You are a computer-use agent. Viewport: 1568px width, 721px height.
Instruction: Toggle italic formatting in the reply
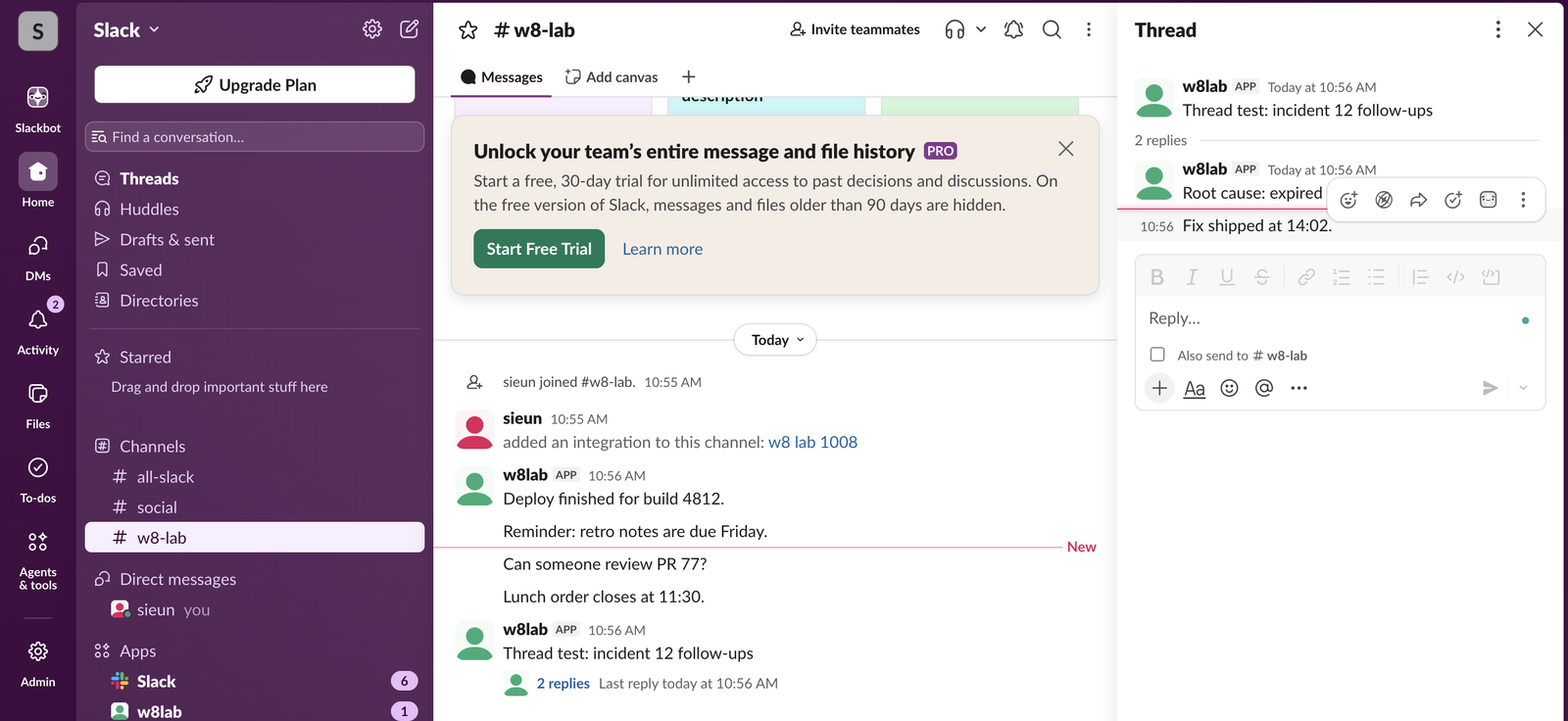click(1192, 277)
